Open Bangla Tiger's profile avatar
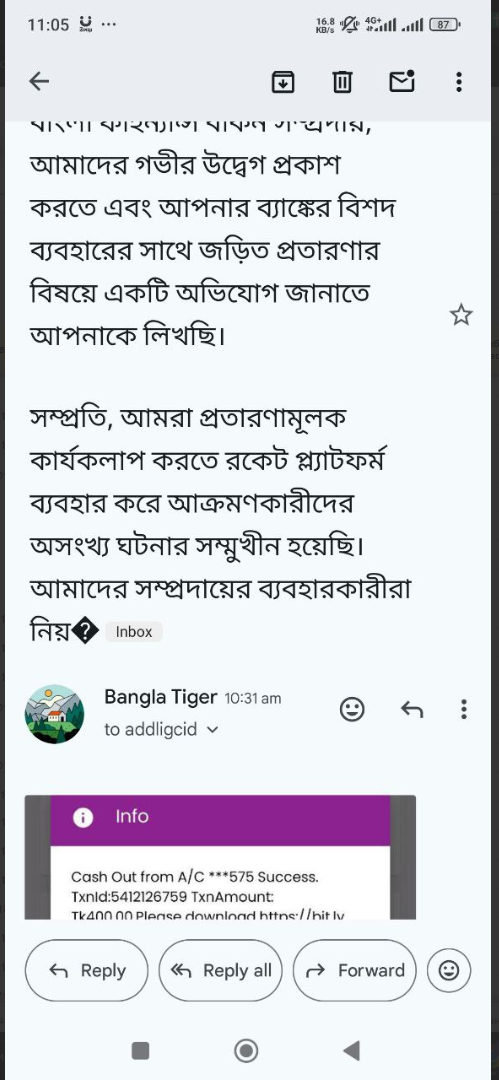 54,714
